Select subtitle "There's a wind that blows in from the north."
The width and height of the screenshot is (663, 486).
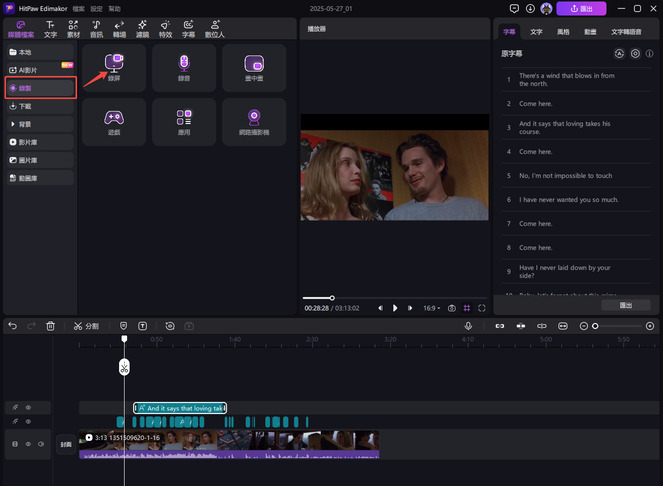(x=577, y=80)
